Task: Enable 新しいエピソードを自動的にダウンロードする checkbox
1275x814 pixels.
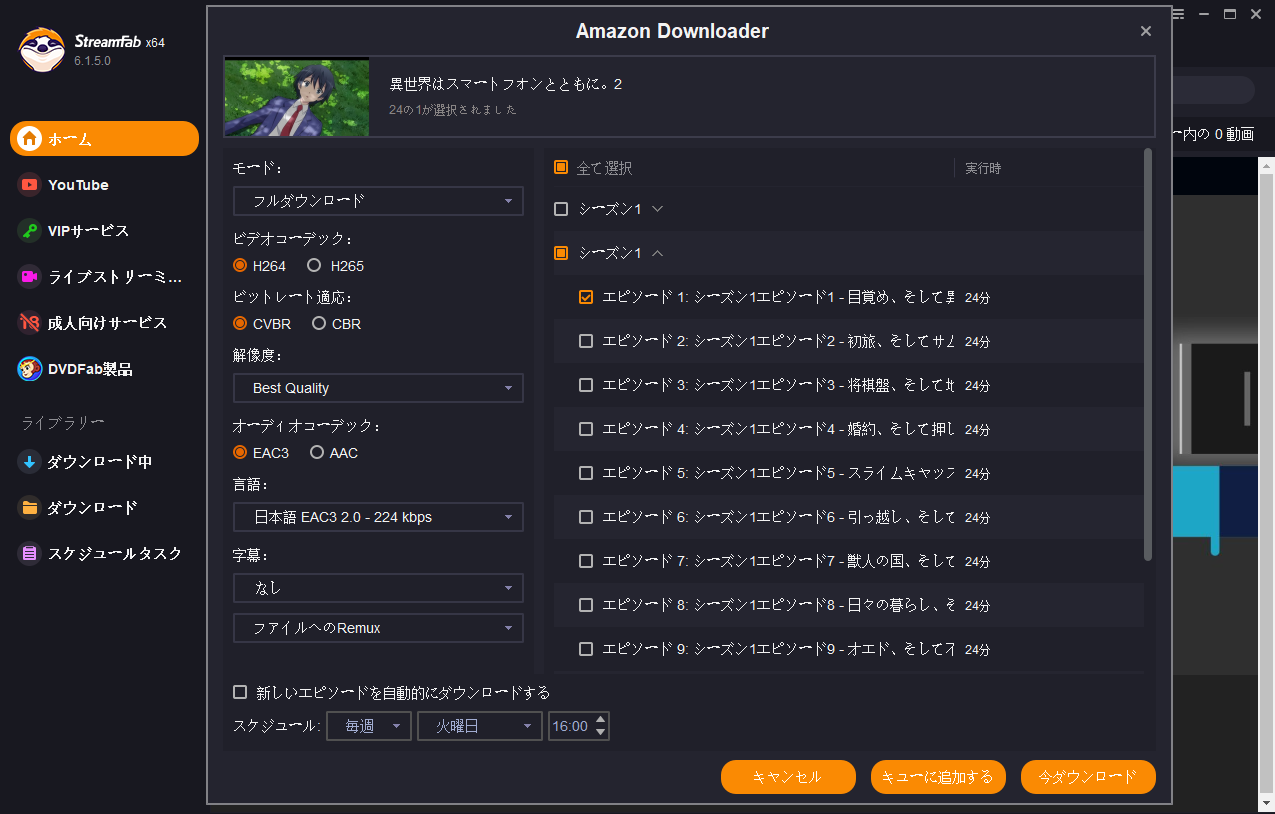Action: 240,692
